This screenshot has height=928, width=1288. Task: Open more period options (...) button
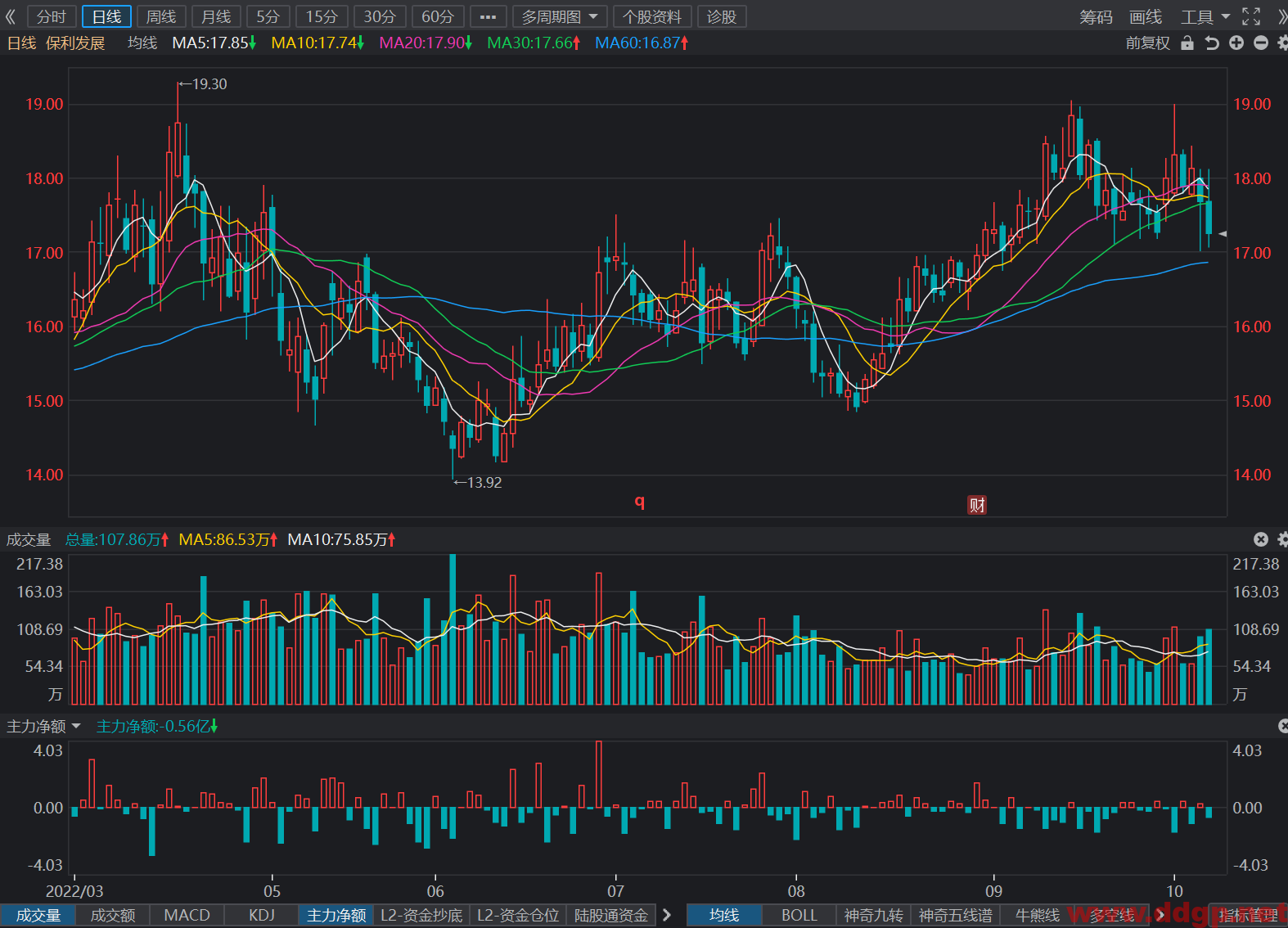point(489,16)
